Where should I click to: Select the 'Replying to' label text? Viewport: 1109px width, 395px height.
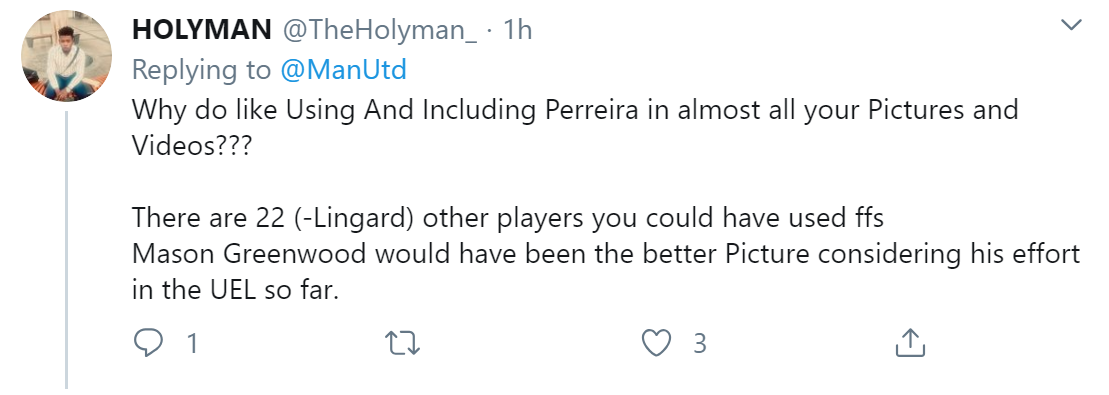point(202,70)
